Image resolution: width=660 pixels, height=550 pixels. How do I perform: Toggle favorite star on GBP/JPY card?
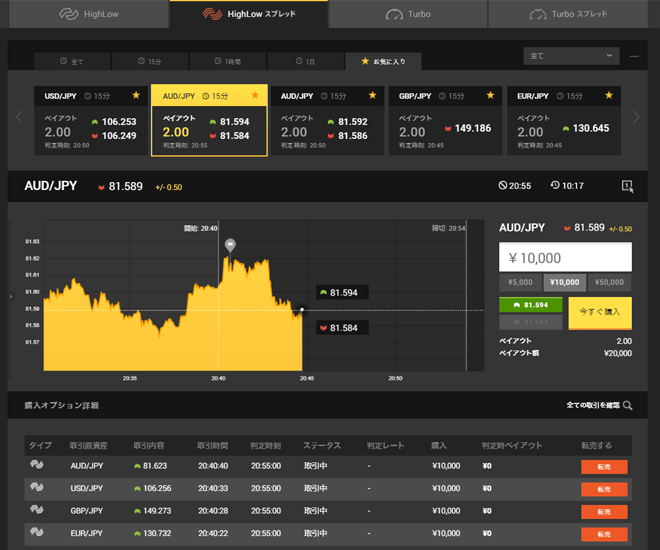[x=490, y=95]
